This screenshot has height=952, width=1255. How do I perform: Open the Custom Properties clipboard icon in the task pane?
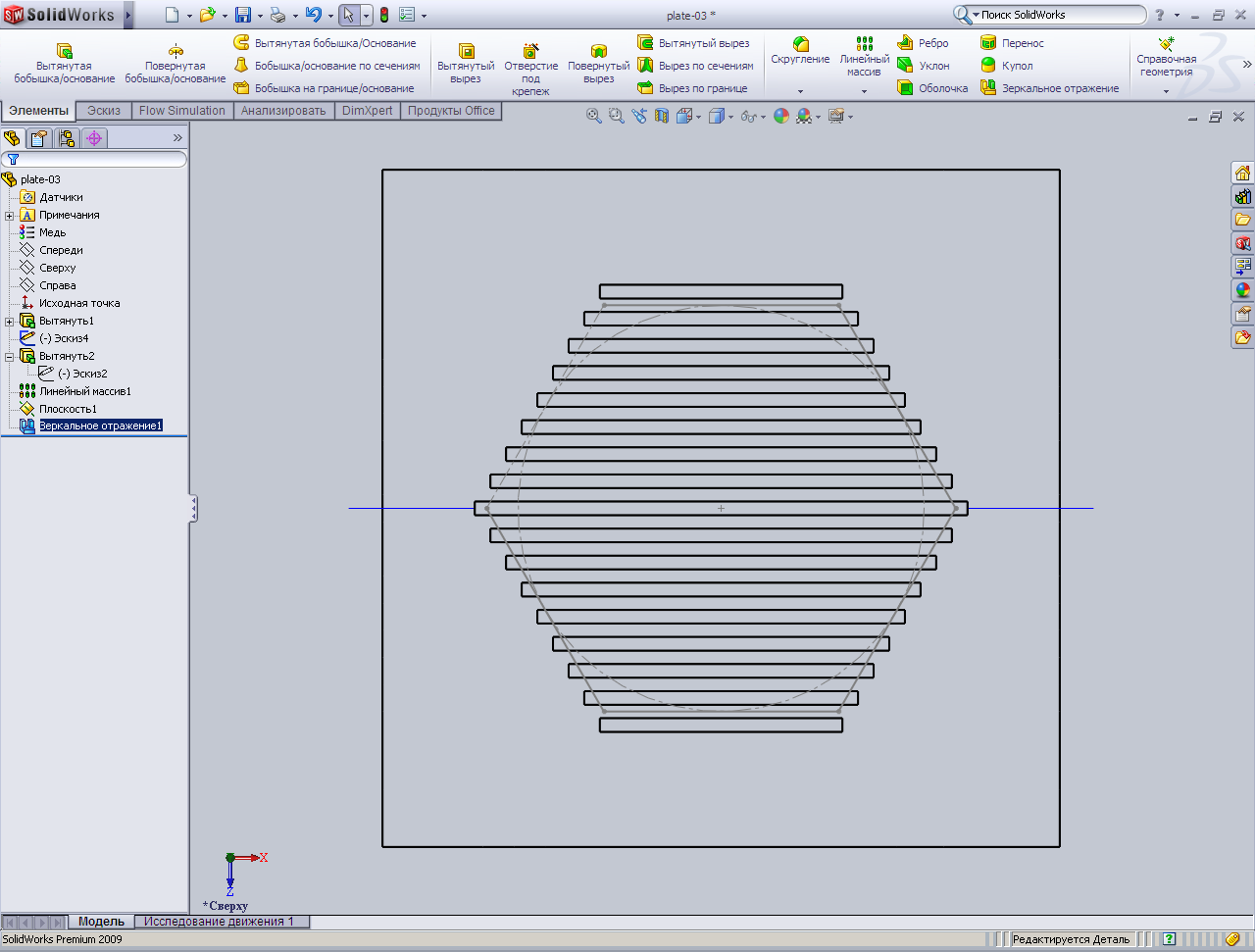(1242, 314)
